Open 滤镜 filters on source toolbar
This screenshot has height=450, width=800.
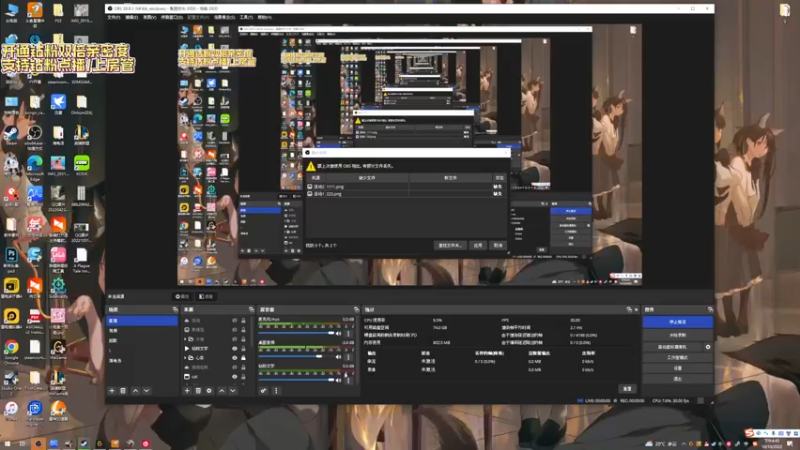coord(206,296)
